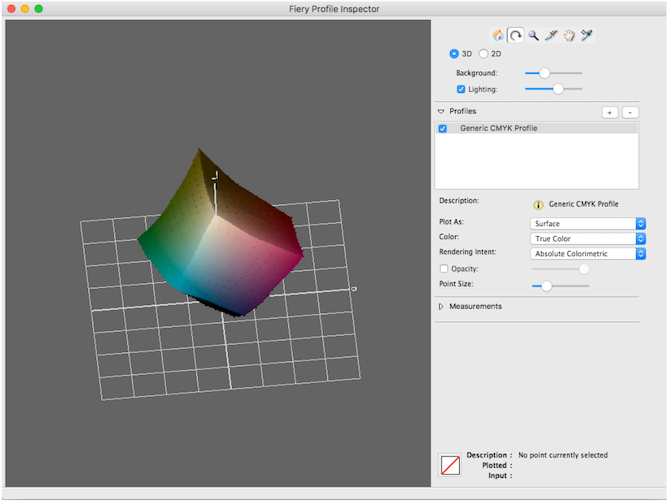Click the info icon beside Generic CMYK Profile

click(x=538, y=205)
